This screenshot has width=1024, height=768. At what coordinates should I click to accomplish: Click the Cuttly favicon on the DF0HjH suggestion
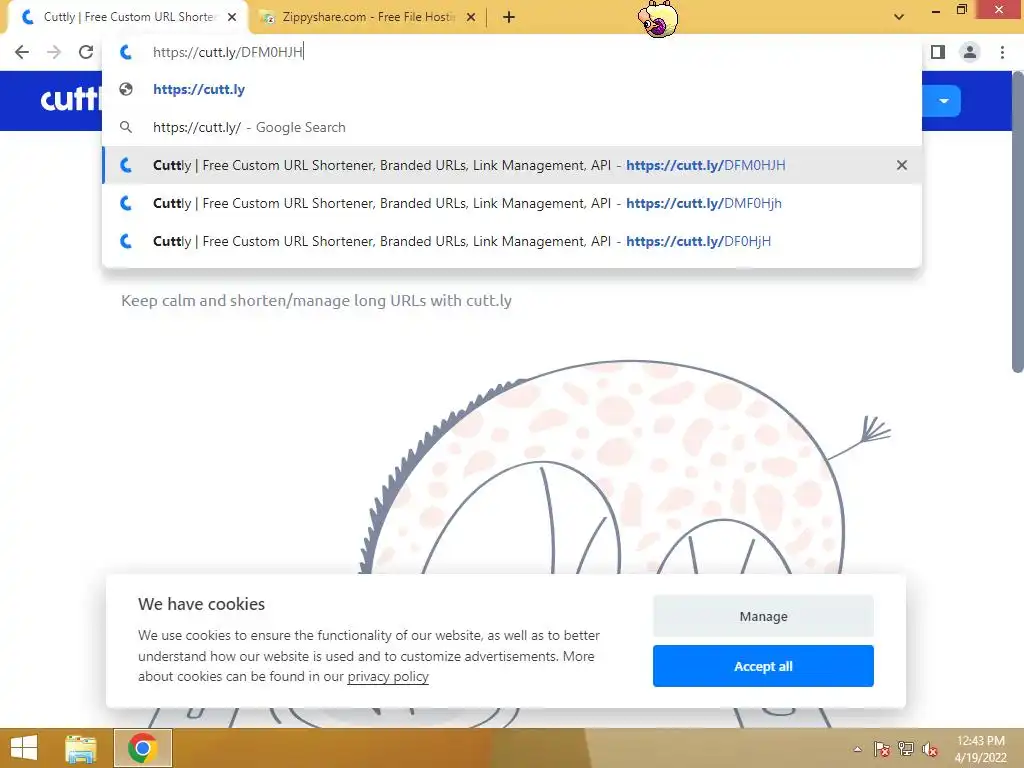click(x=126, y=241)
